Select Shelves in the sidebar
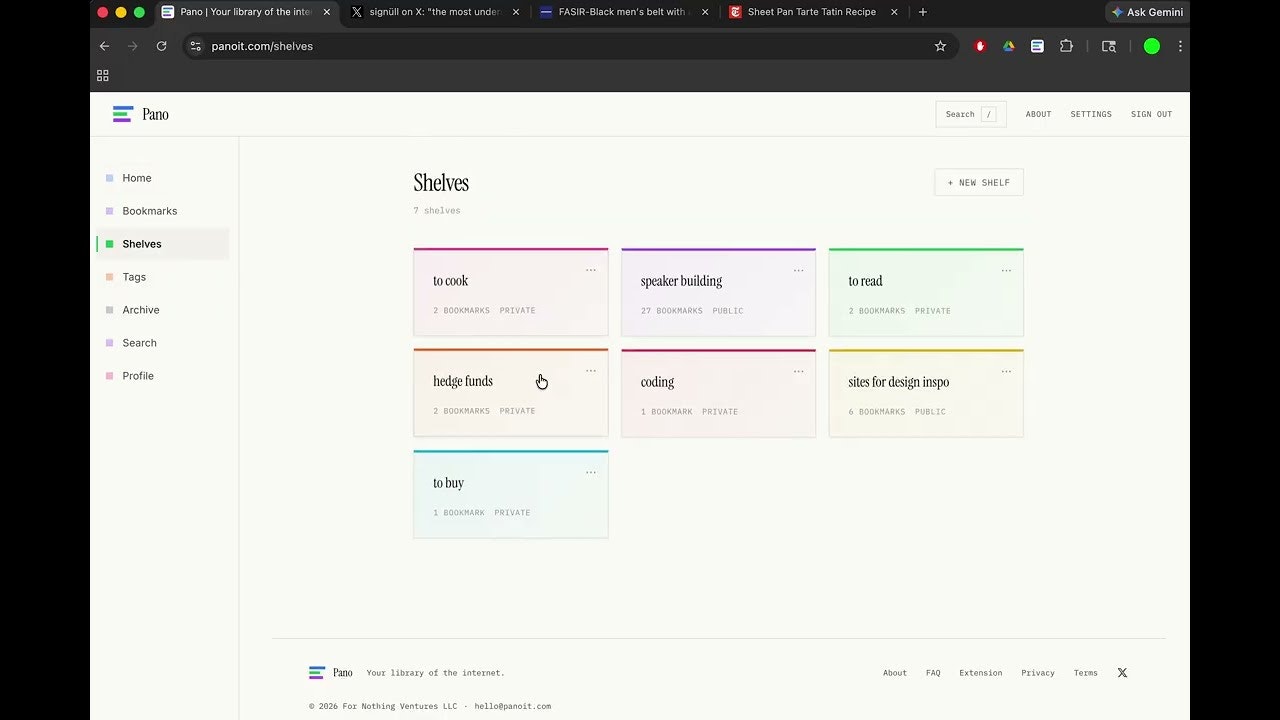The image size is (1280, 720). (163, 244)
